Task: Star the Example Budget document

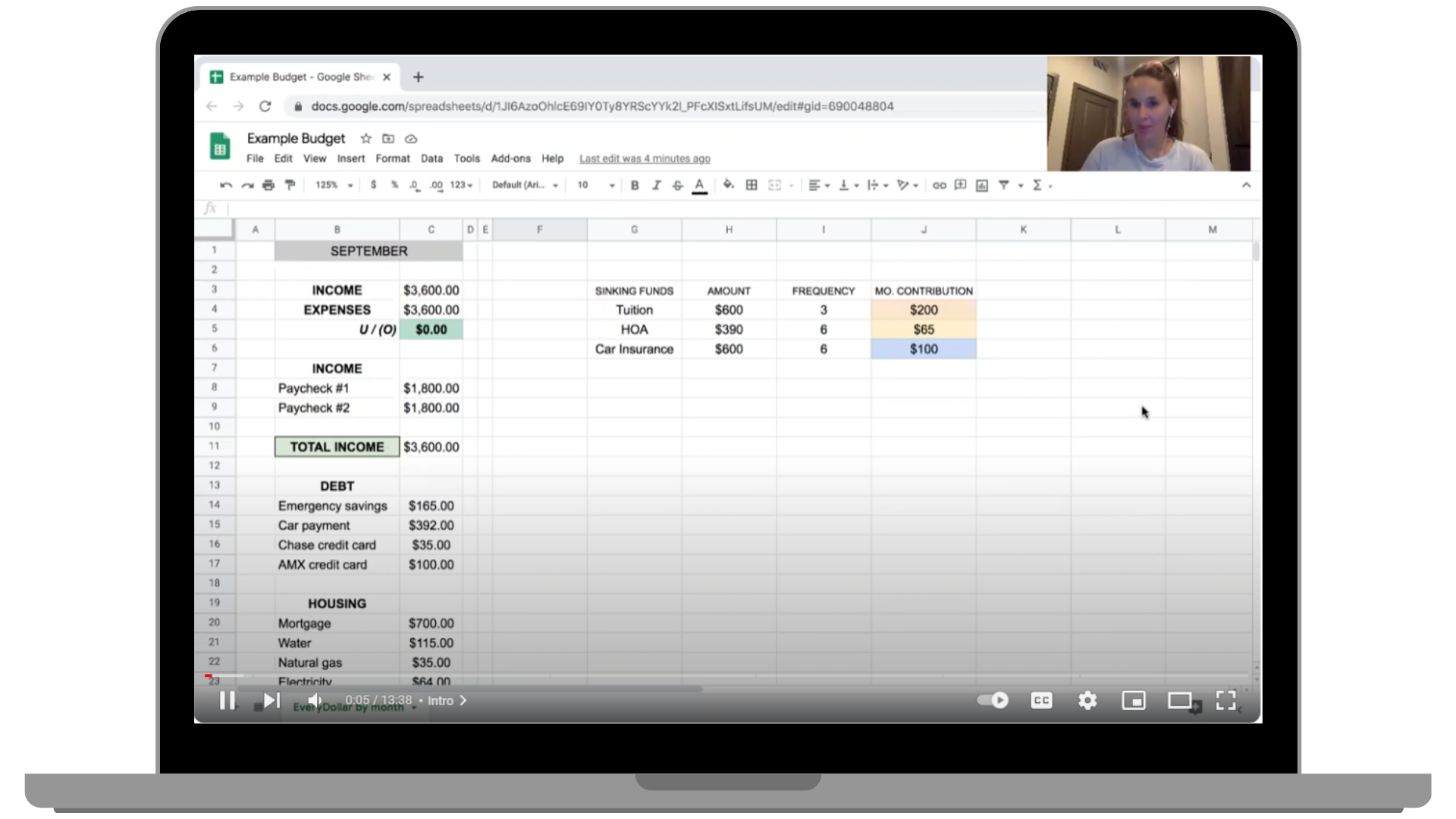Action: (366, 139)
